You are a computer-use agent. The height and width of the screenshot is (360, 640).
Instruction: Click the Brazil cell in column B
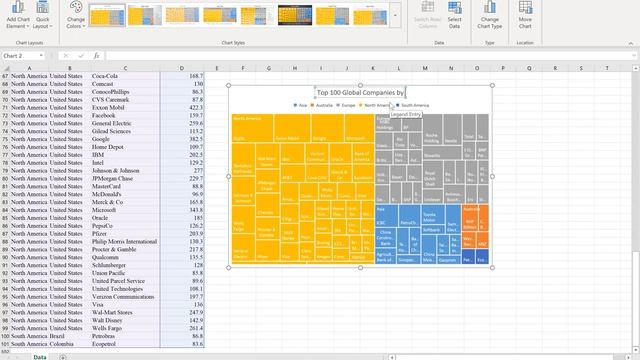click(69, 336)
